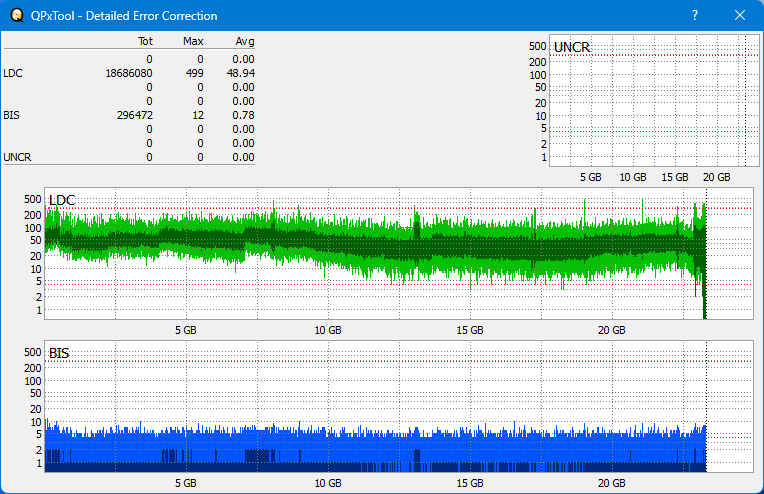Click the LDC max value 499

(195, 73)
